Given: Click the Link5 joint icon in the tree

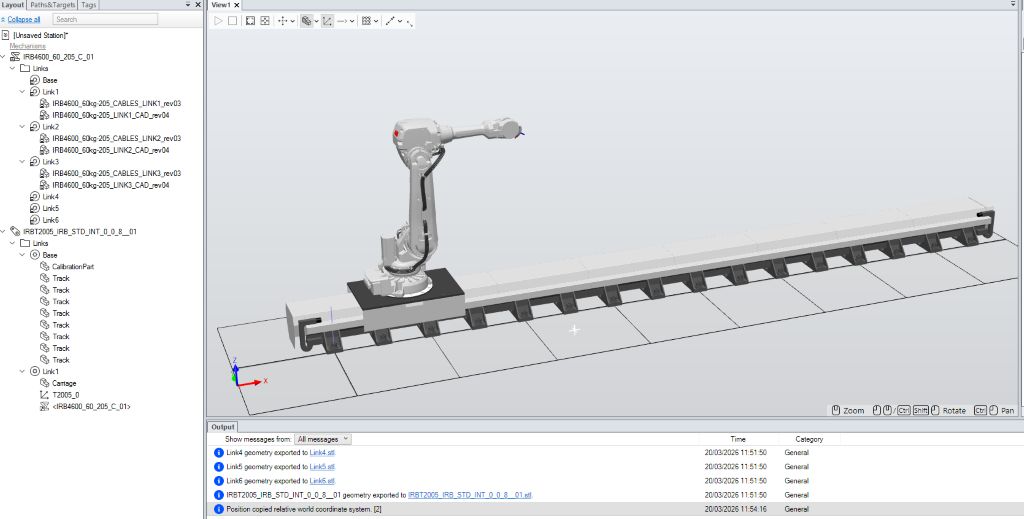Looking at the screenshot, I should 35,208.
